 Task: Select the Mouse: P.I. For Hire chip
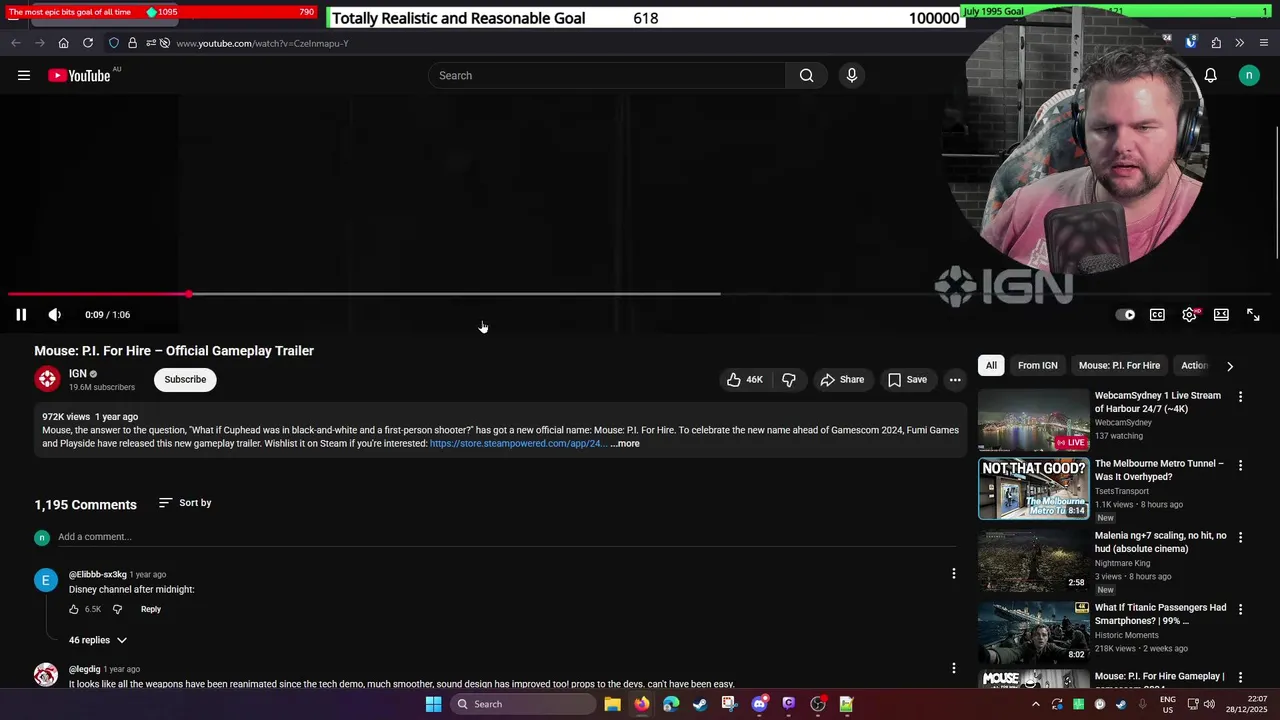pos(1119,365)
